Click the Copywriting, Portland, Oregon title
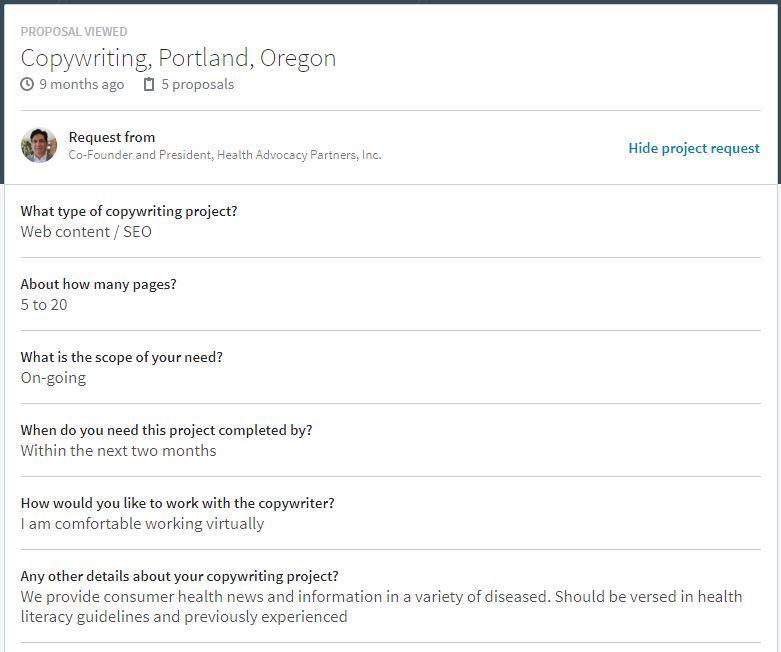781x652 pixels. coord(178,58)
